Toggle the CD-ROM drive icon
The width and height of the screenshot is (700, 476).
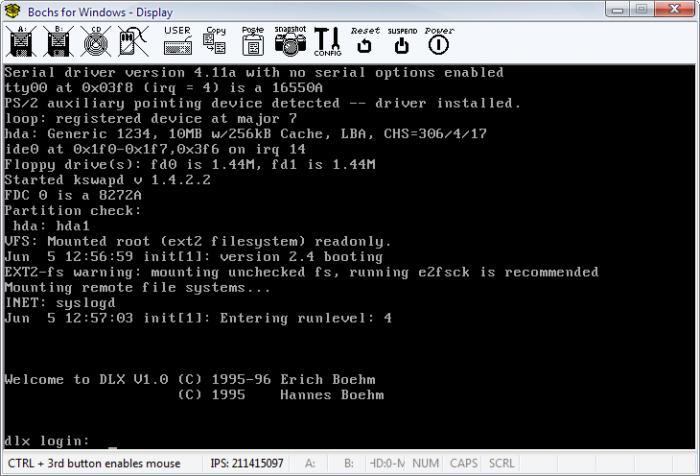96,42
